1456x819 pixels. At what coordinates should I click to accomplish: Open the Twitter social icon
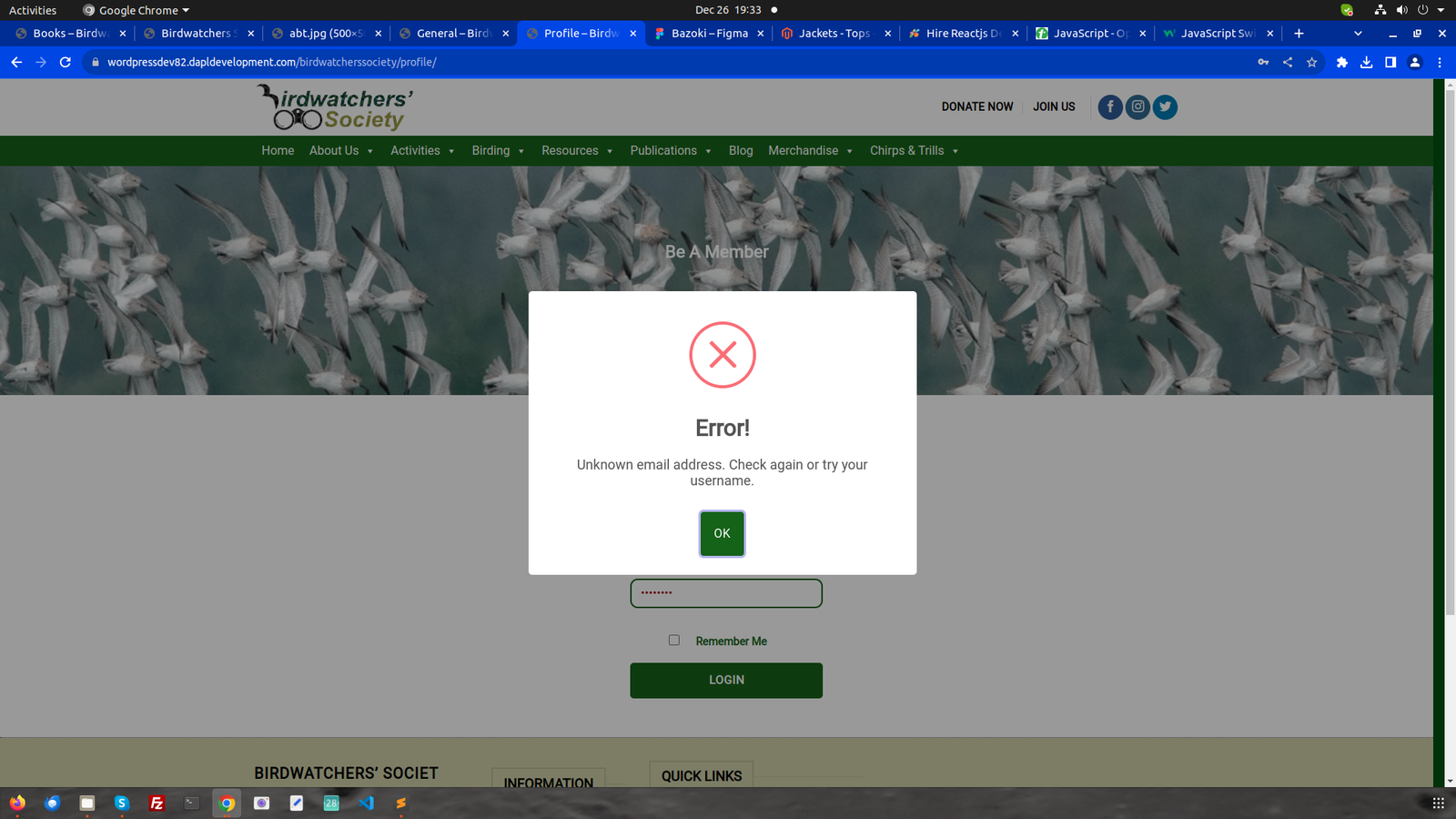(x=1165, y=107)
